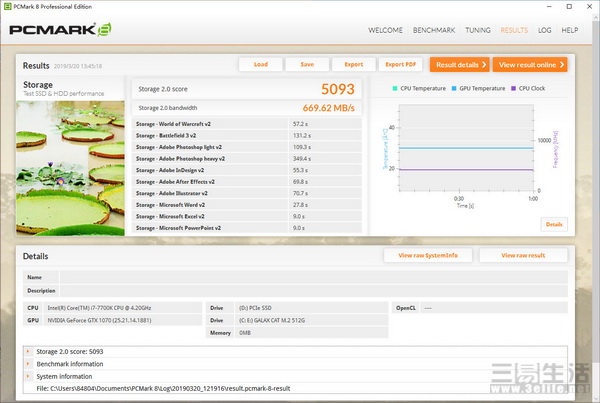Screen dimensions: 600x403
Task: Select the Adobe Photoshop light v2 row
Action: point(247,147)
